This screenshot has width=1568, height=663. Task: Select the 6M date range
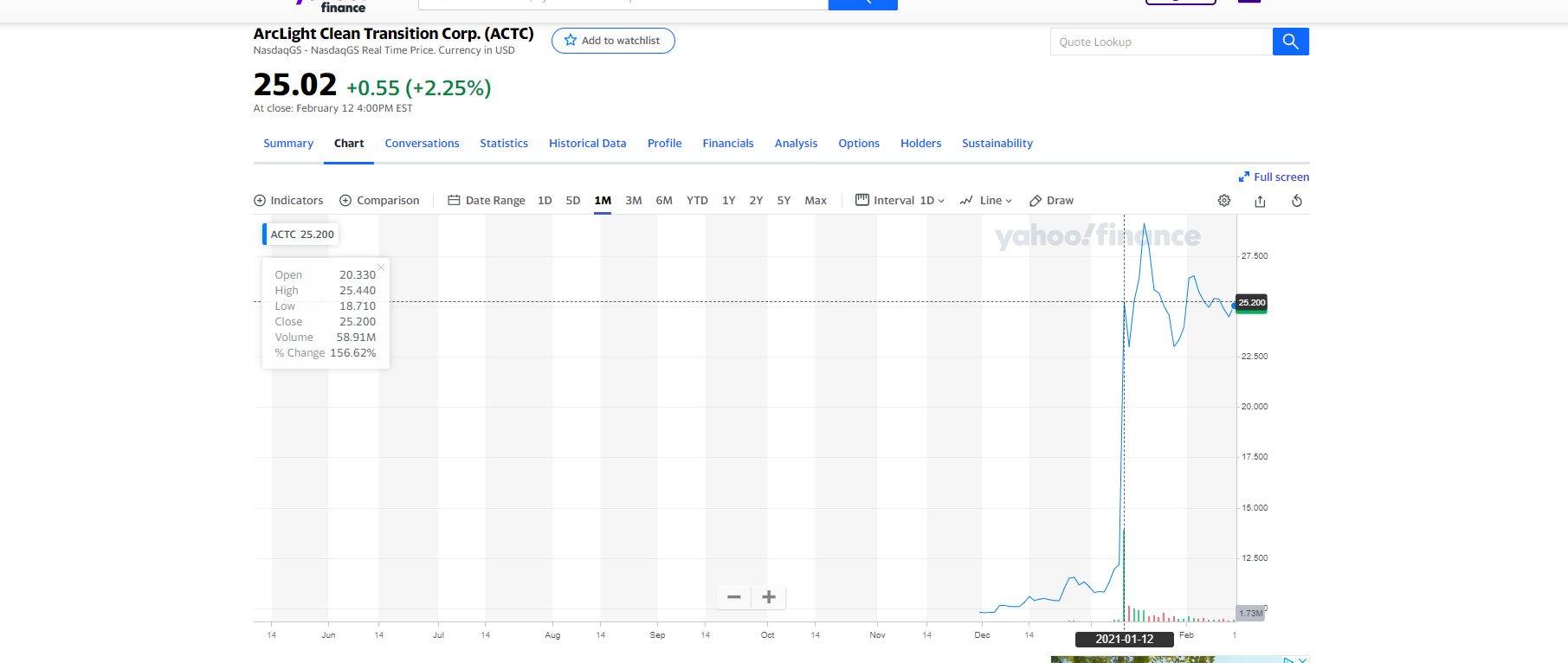click(664, 201)
